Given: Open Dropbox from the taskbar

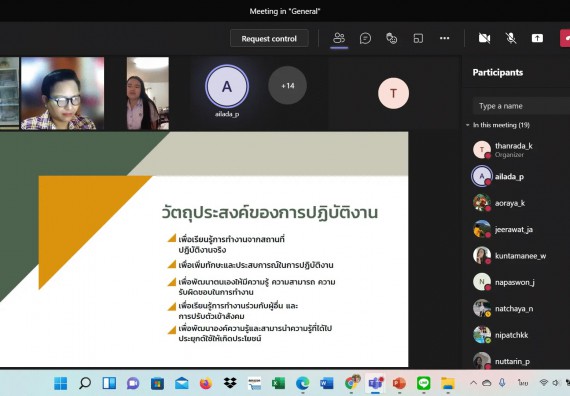Looking at the screenshot, I should point(230,383).
